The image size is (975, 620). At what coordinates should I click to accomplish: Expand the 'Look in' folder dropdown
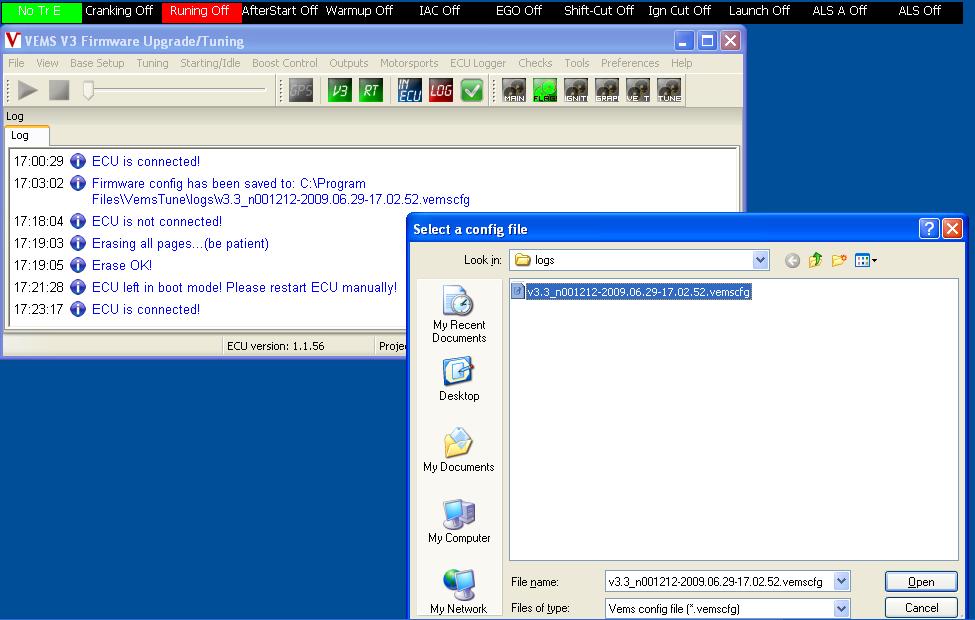(760, 261)
